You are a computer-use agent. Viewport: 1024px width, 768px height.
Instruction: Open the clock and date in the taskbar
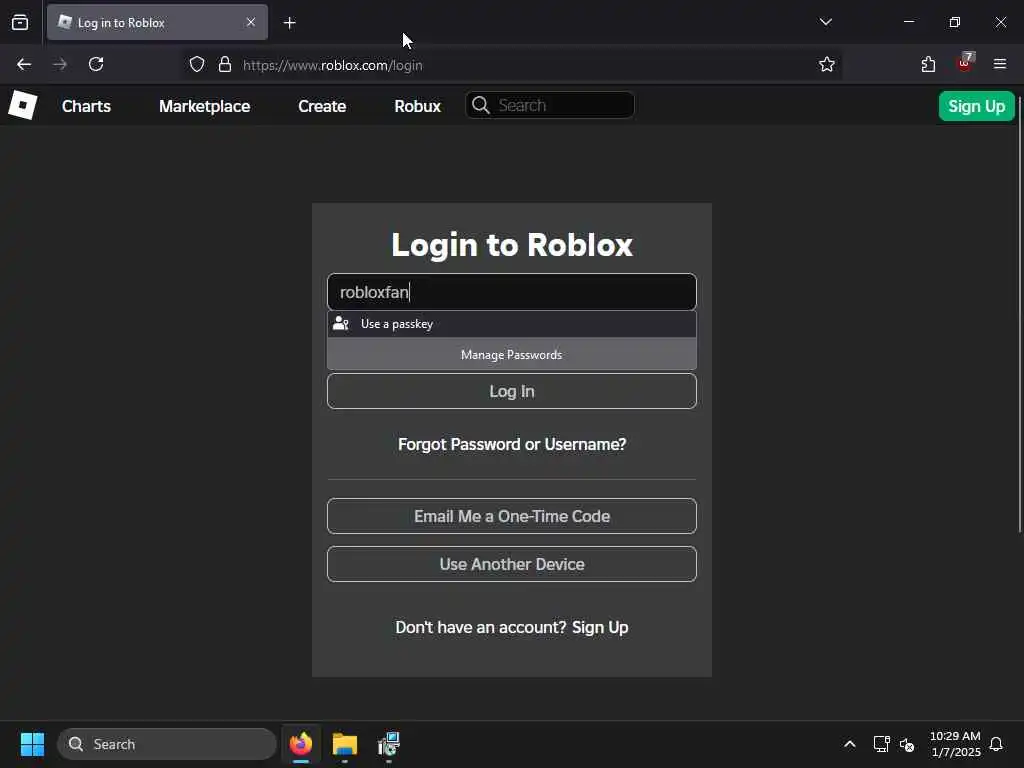point(955,744)
